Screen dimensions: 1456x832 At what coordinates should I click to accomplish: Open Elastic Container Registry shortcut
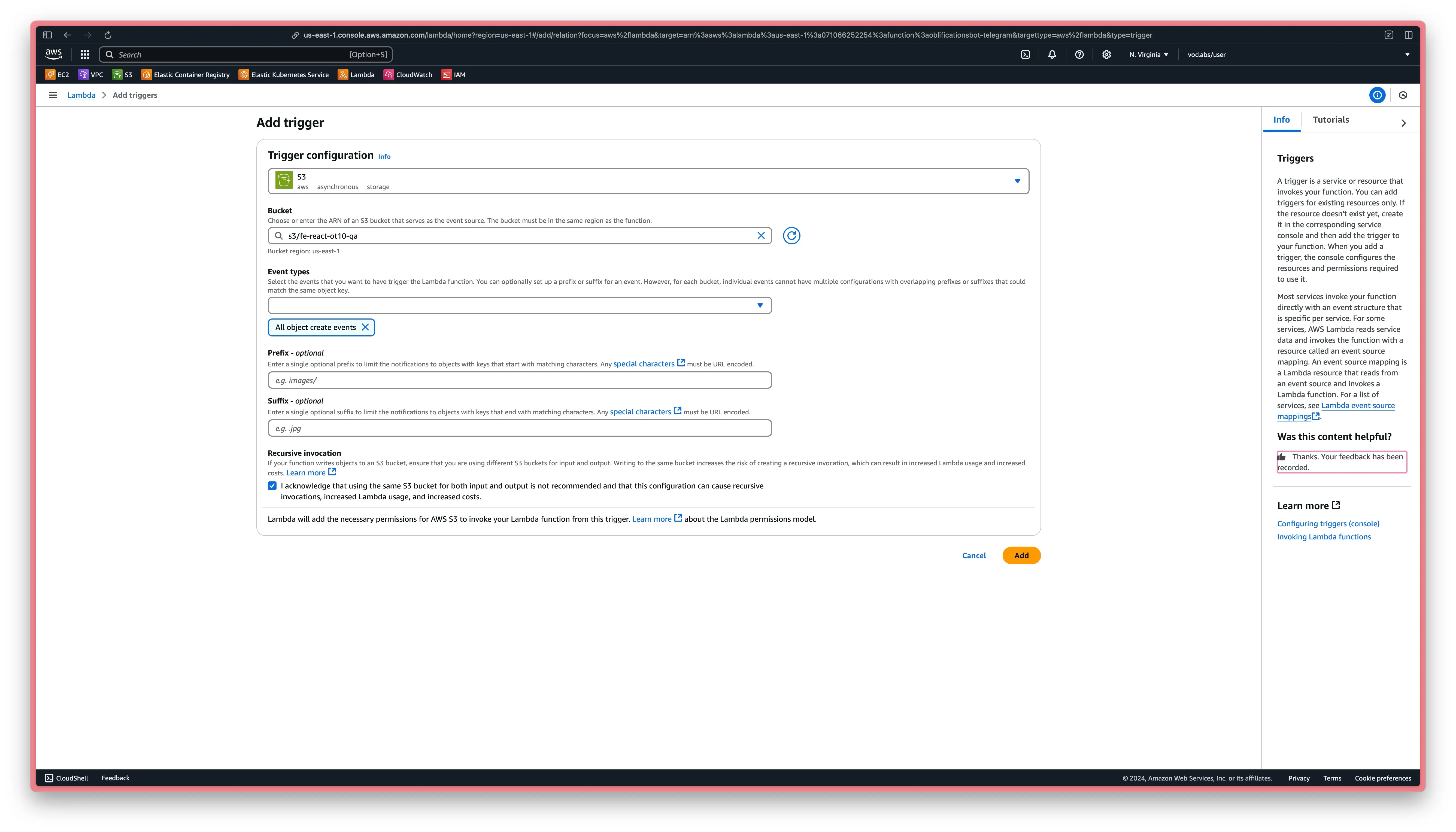[186, 75]
